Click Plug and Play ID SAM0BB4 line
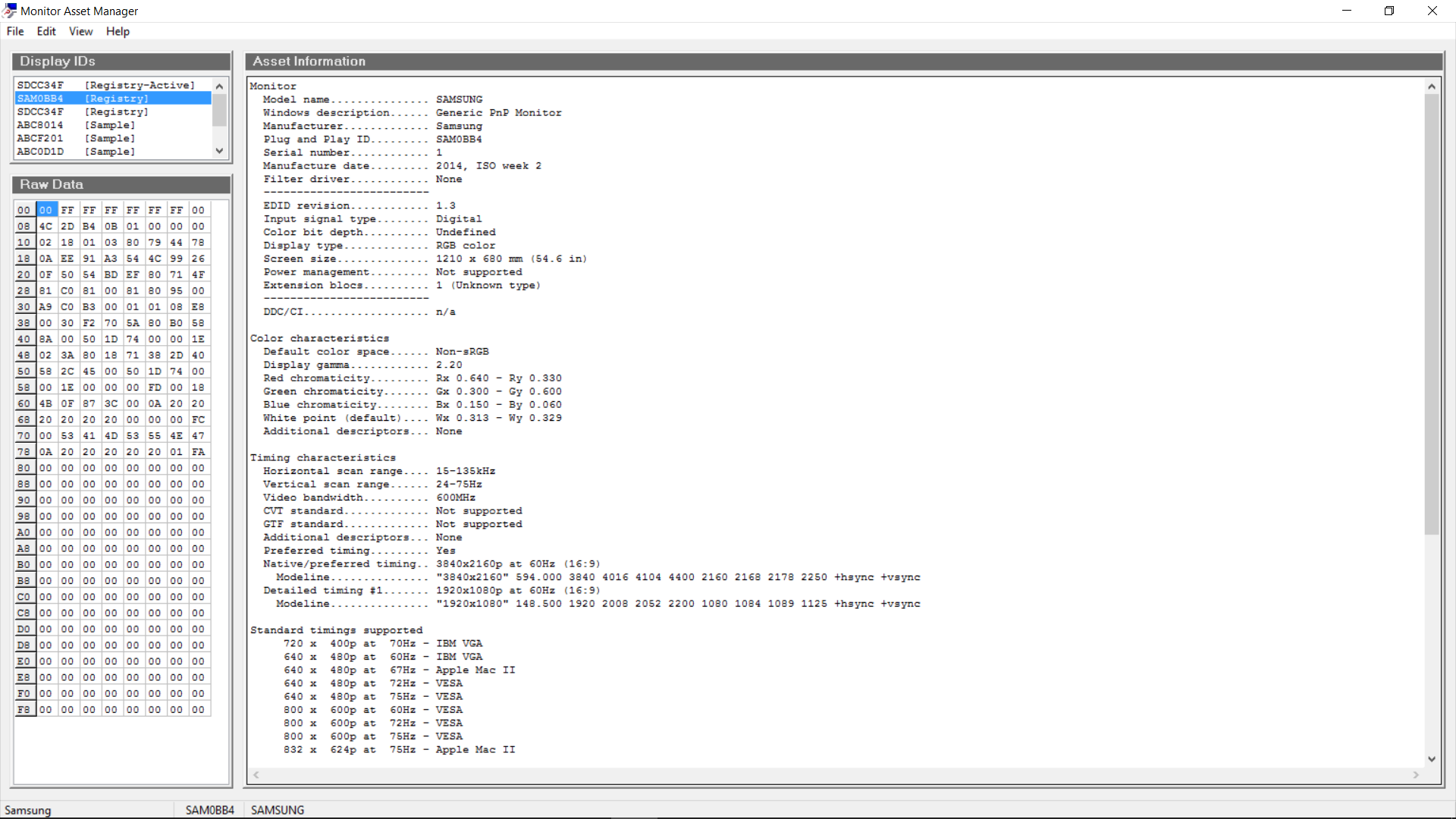Image resolution: width=1456 pixels, height=819 pixels. [x=372, y=140]
